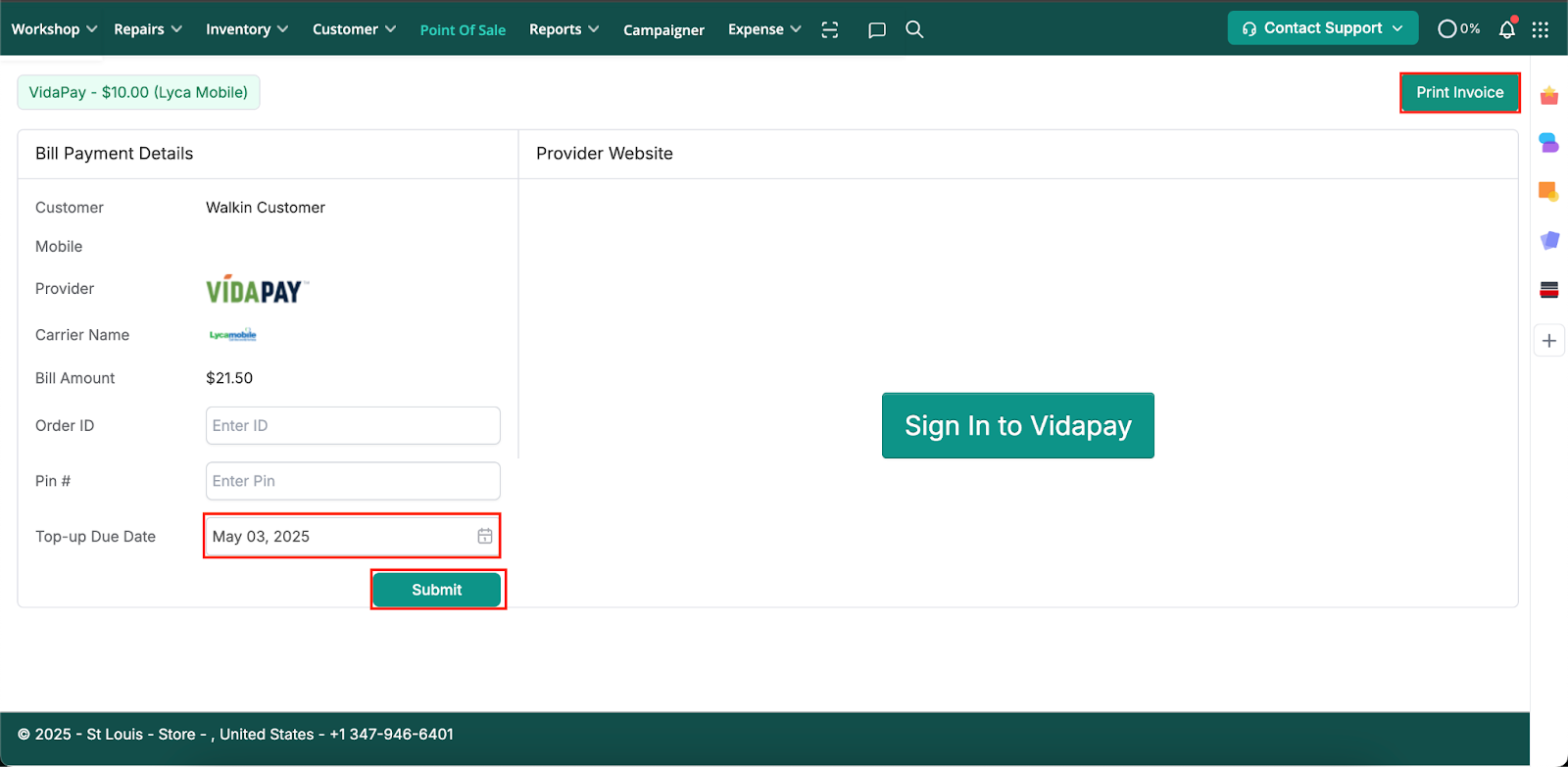Go to Point Of Sale
Viewport: 1568px width, 767px height.
tap(463, 30)
